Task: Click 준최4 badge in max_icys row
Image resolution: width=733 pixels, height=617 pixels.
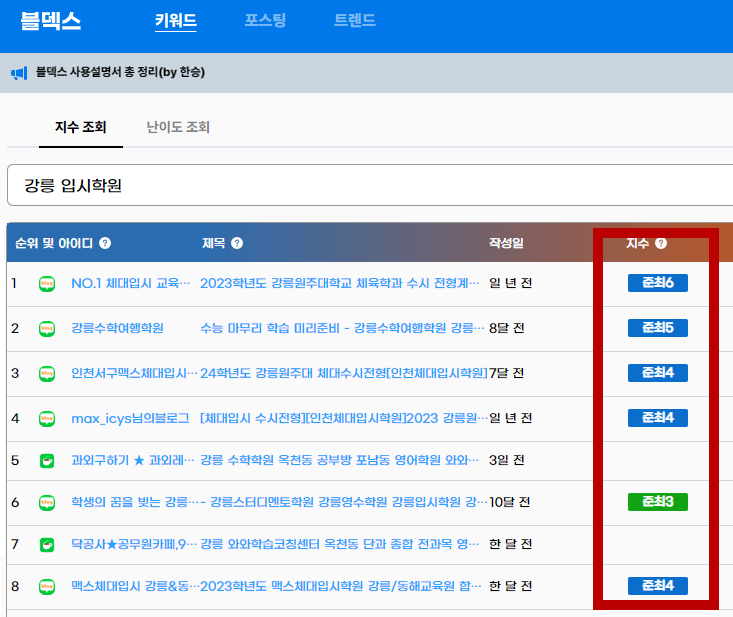Action: (658, 417)
